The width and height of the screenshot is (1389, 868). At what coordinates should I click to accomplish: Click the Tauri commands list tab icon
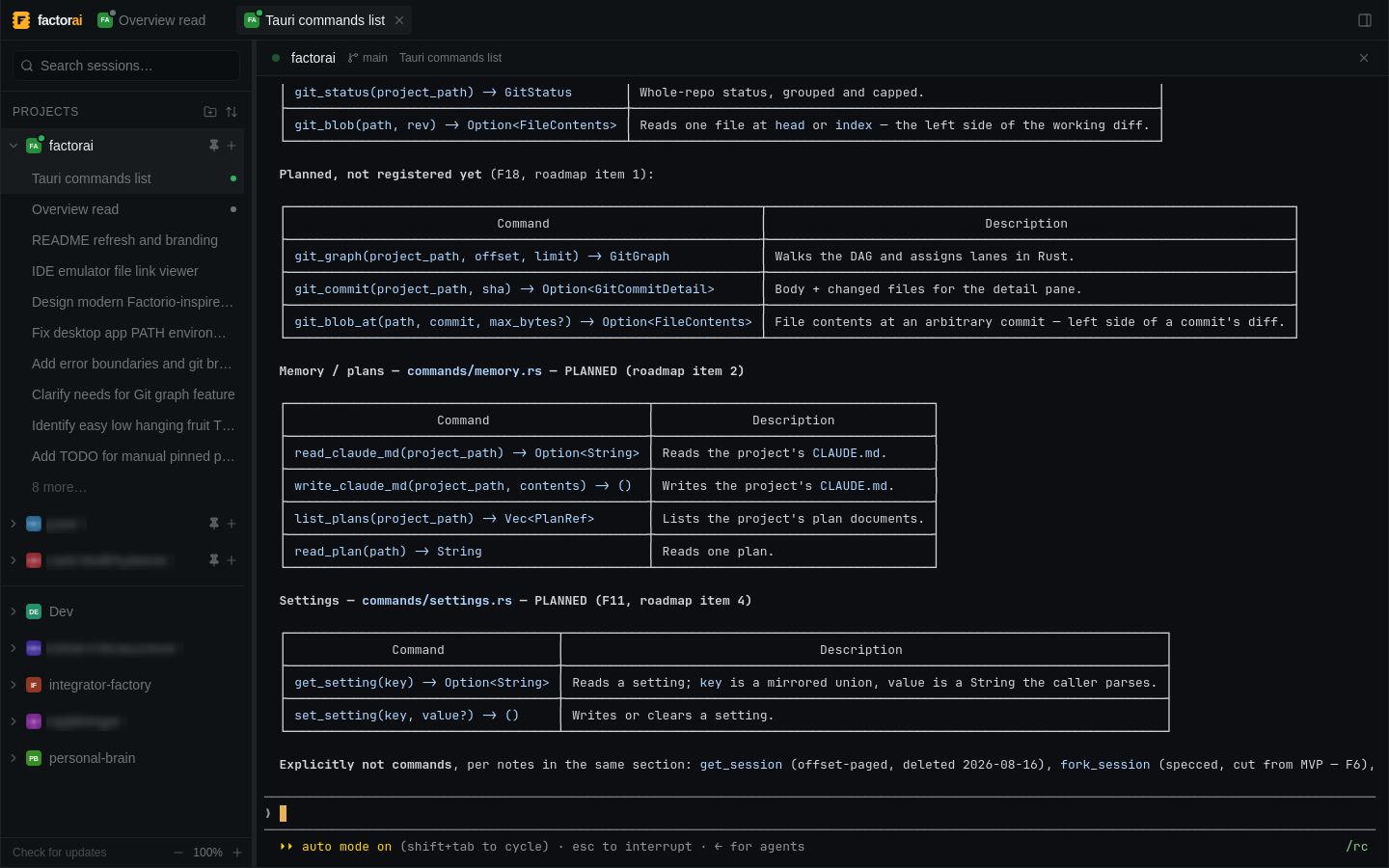coord(252,20)
